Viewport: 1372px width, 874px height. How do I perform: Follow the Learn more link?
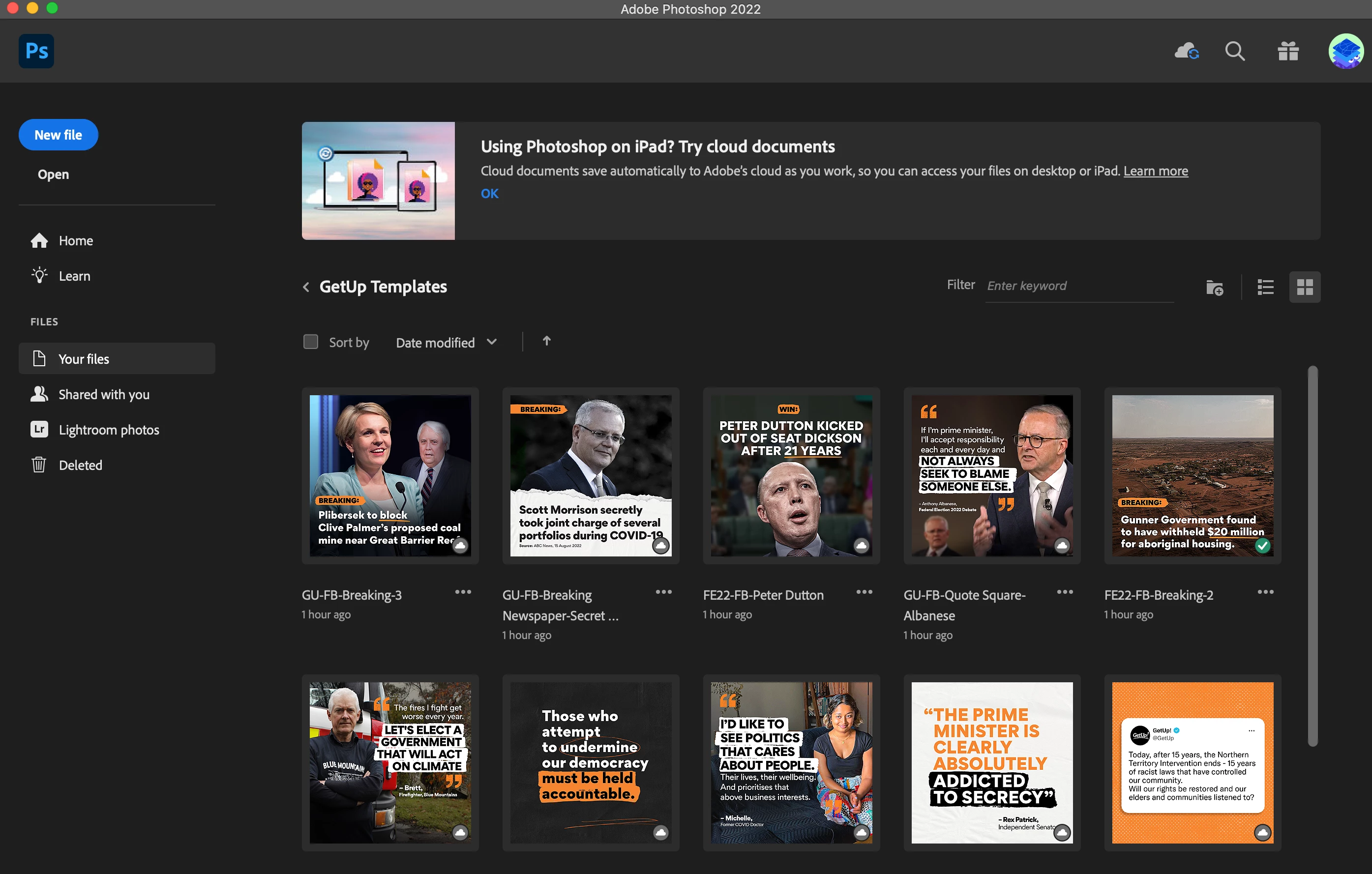point(1155,171)
